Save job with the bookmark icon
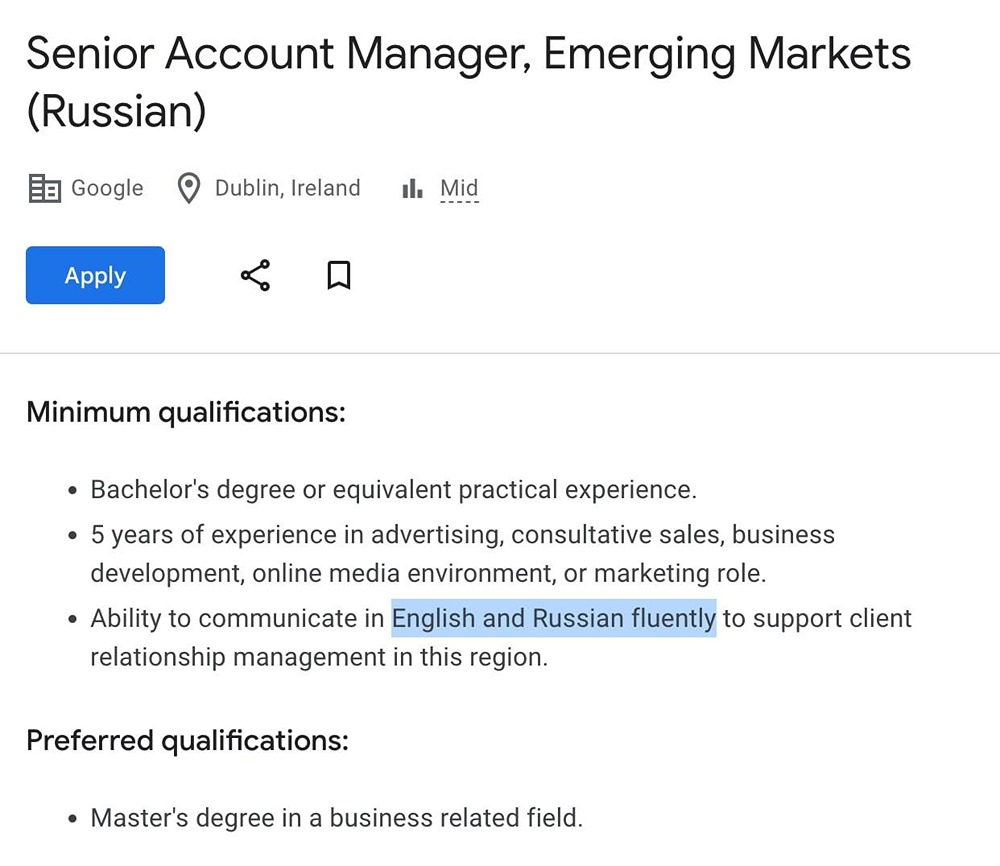 339,275
